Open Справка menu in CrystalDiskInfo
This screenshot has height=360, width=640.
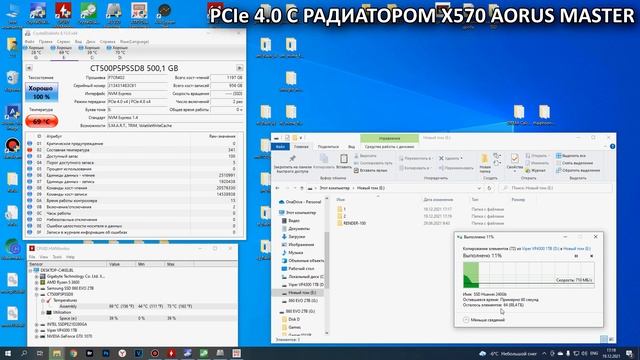[x=107, y=42]
